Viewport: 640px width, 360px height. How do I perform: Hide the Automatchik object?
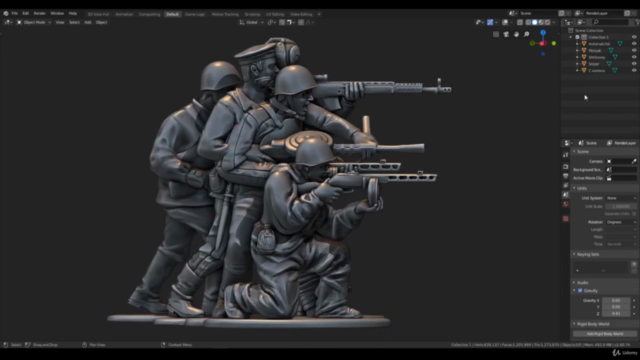point(634,44)
